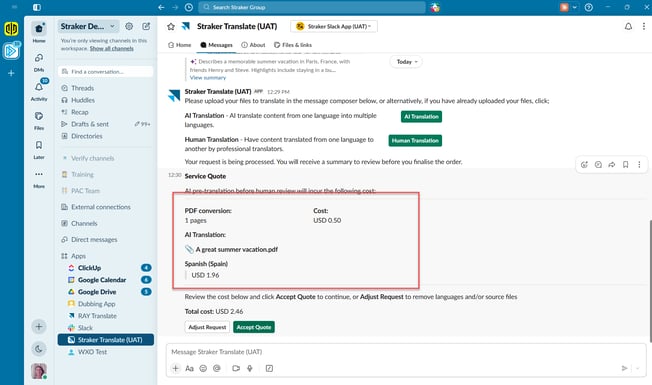Click the AI Translation button
652x385 pixels.
click(421, 116)
